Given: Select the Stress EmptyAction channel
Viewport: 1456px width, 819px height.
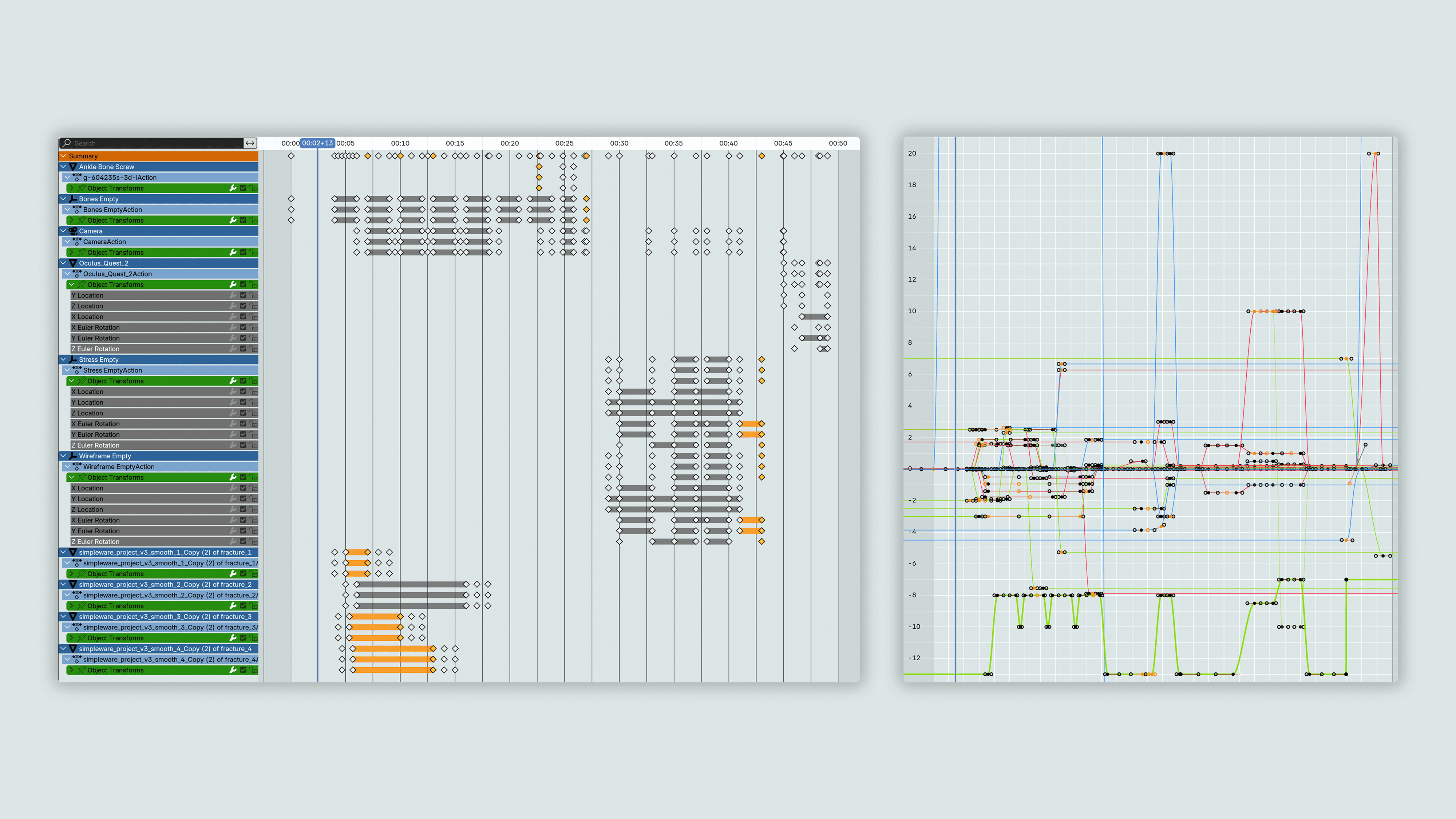Looking at the screenshot, I should [x=161, y=370].
